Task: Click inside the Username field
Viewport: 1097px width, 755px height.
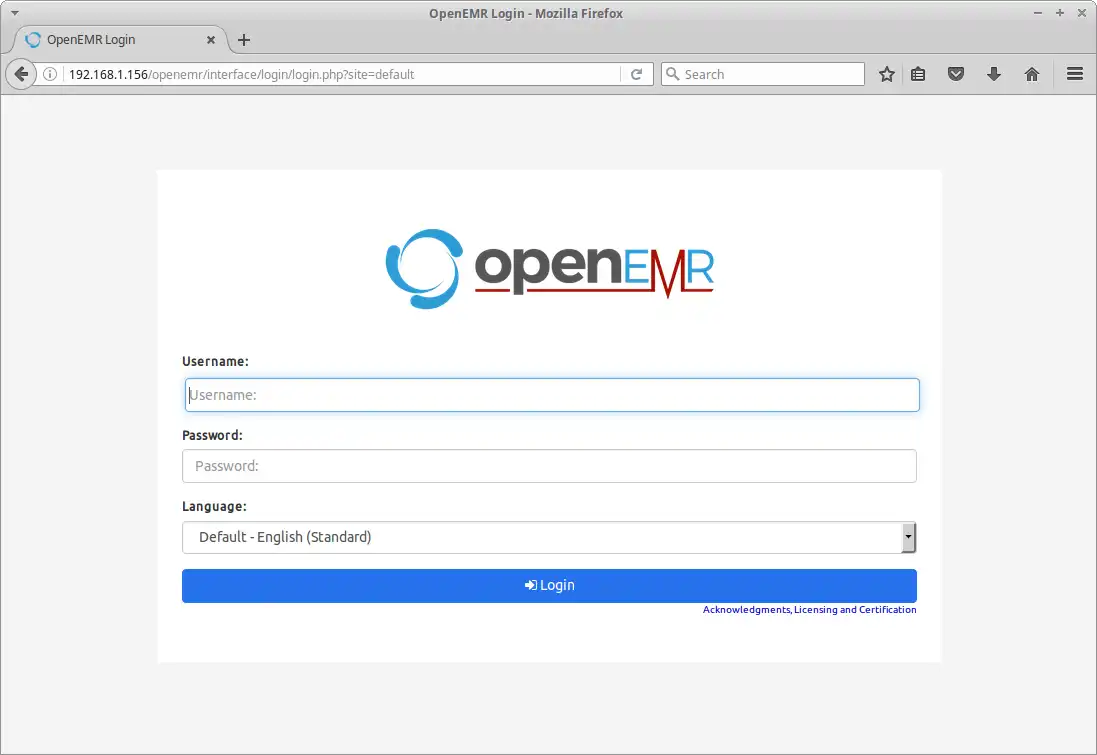Action: click(x=549, y=394)
